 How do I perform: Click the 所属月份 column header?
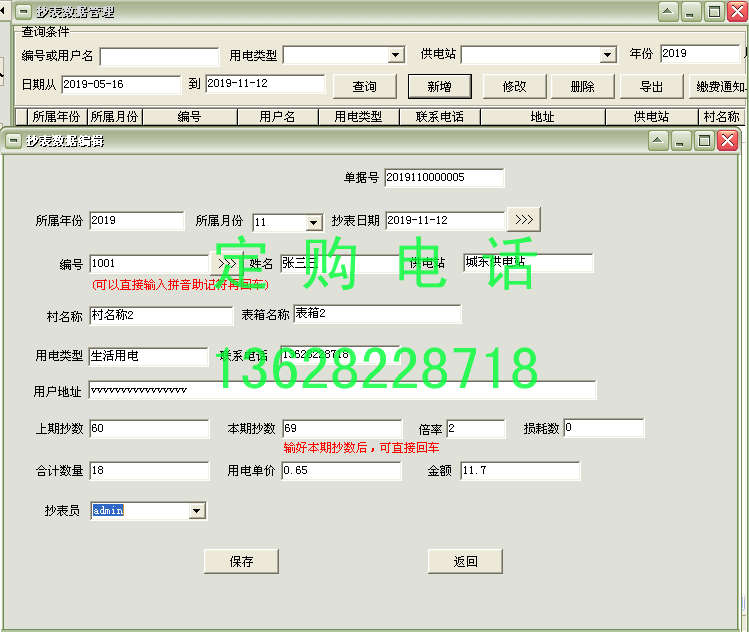(x=115, y=117)
